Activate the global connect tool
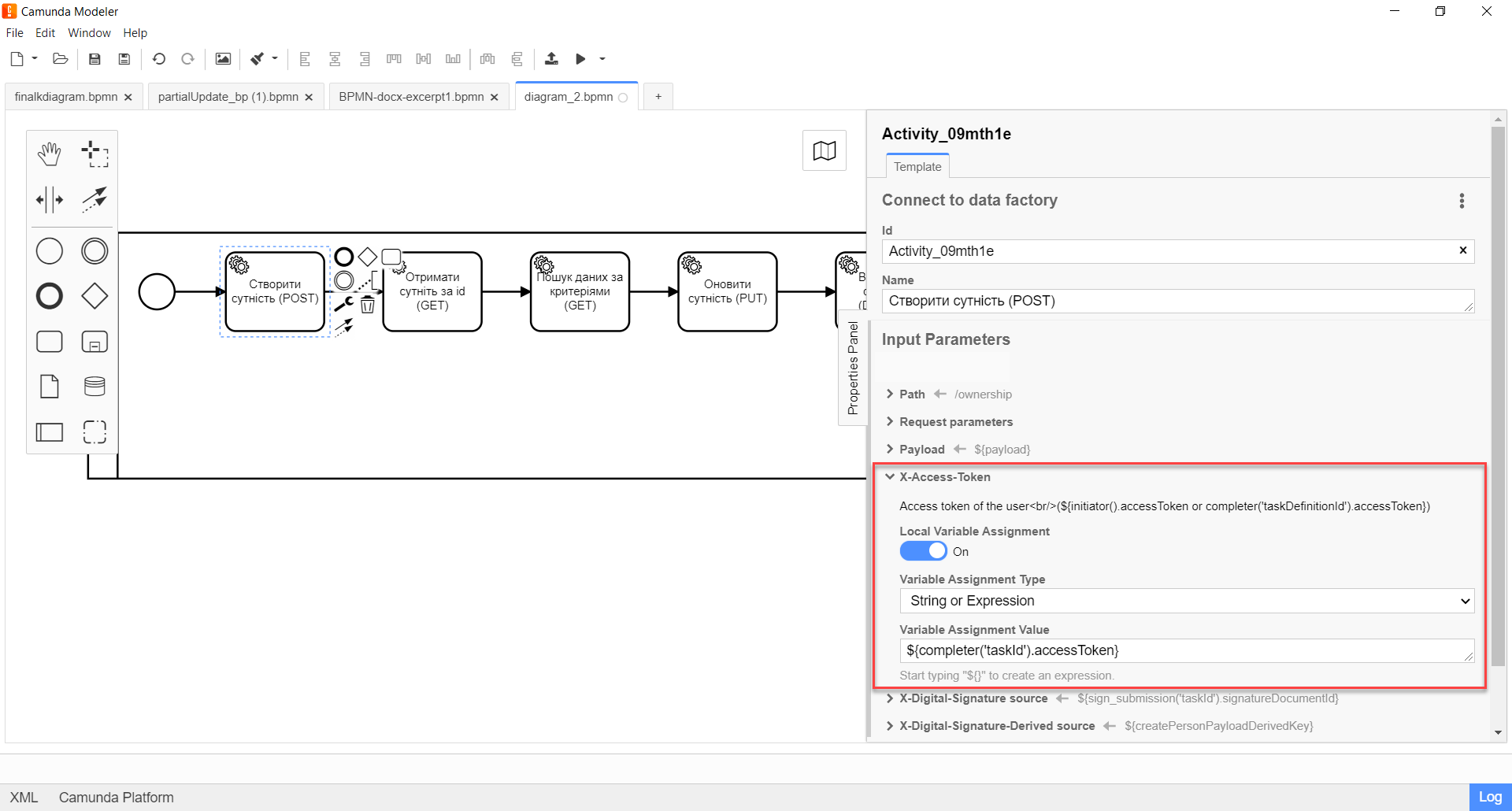The height and width of the screenshot is (811, 1512). [x=94, y=200]
